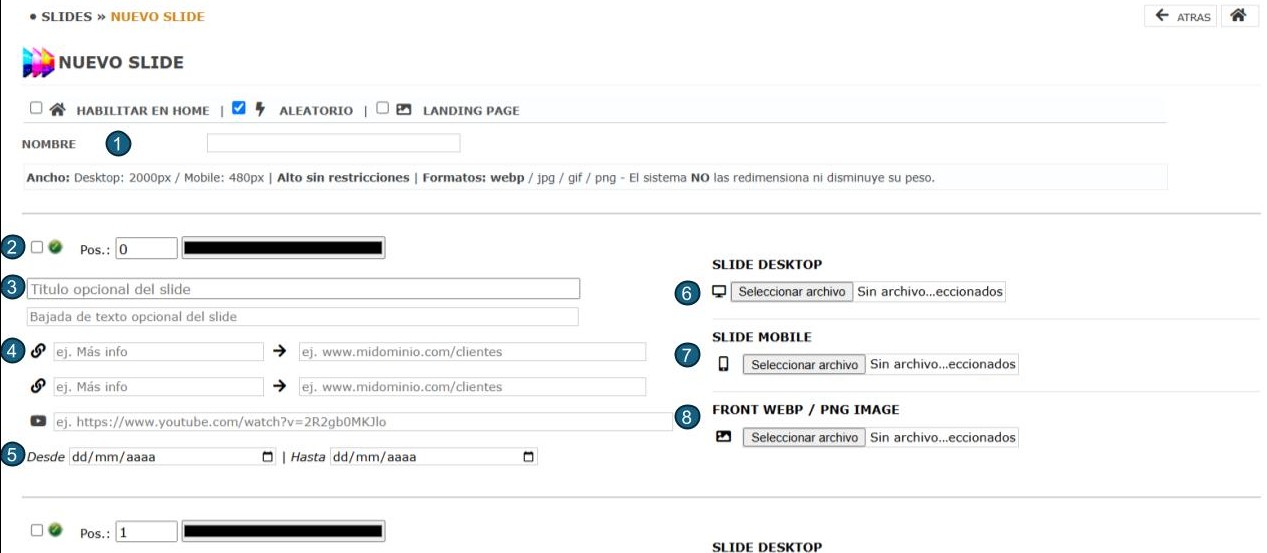Uncheck the Aleatorio checkbox
Viewport: 1267px width, 553px height.
238,109
